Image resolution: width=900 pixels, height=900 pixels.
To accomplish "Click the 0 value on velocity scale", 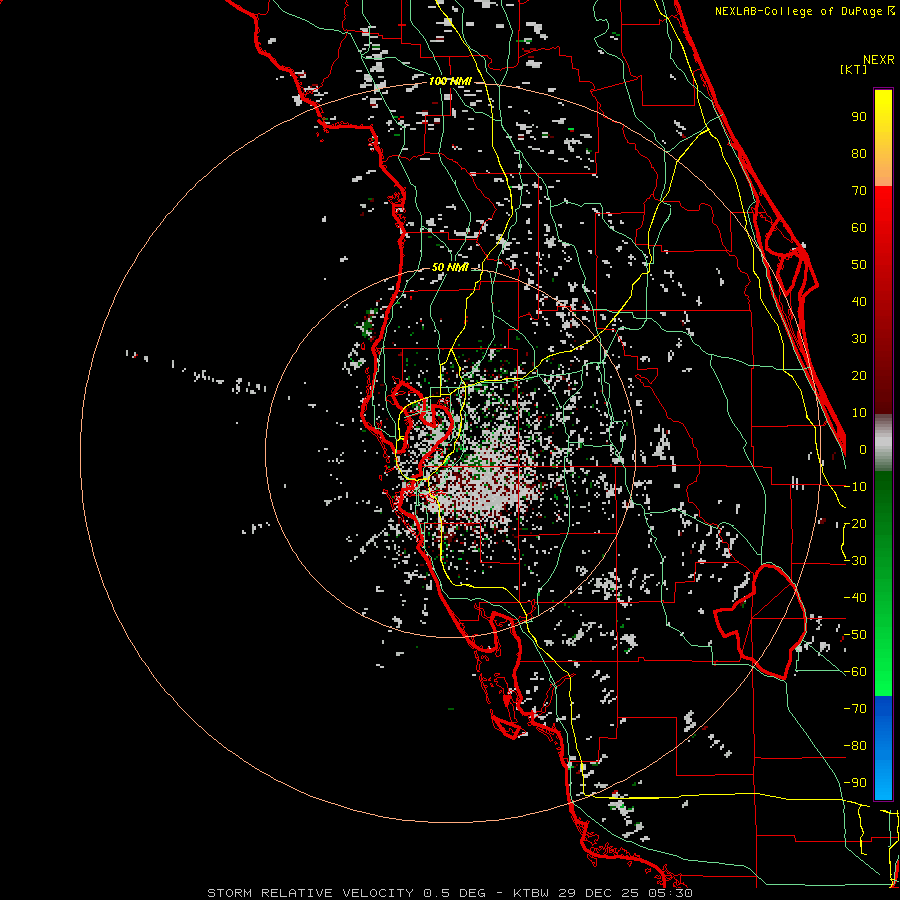I will pyautogui.click(x=863, y=450).
